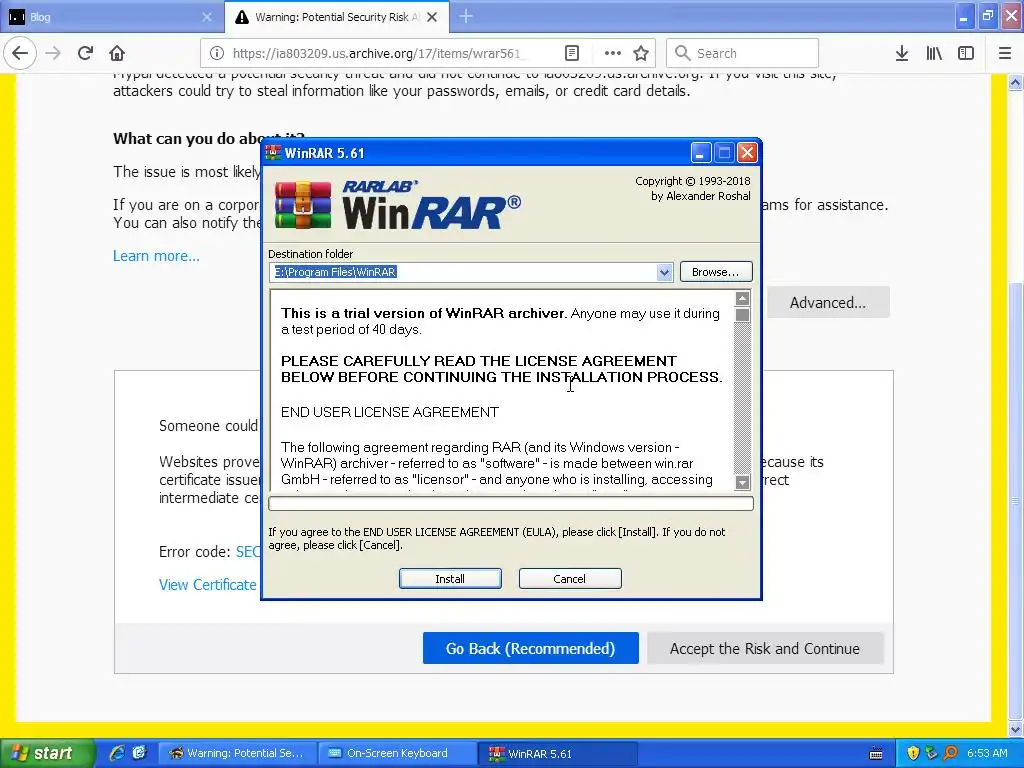Click the second quick launch browser icon
The height and width of the screenshot is (768, 1024).
coord(139,753)
